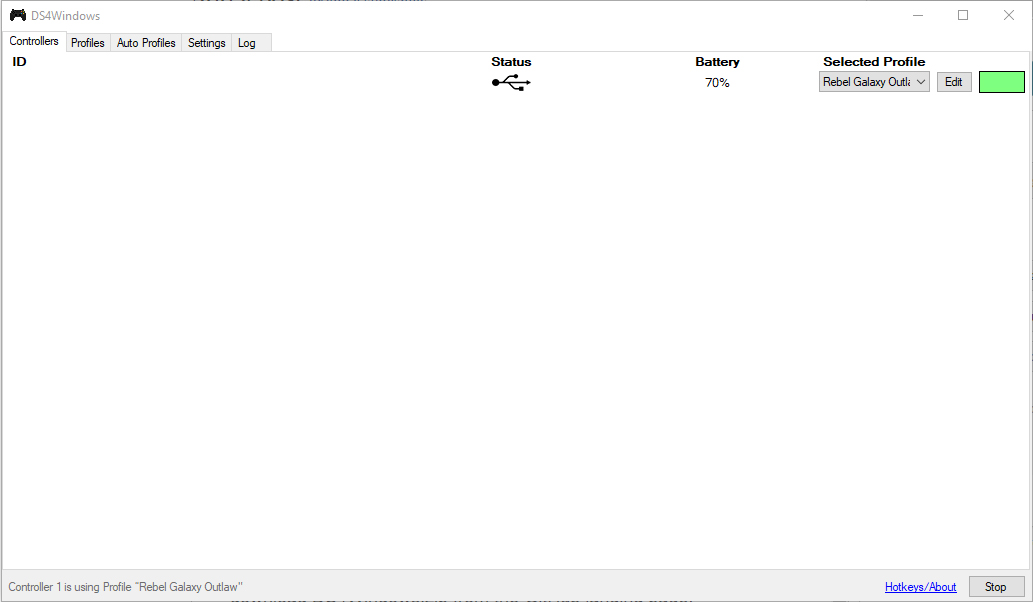The height and width of the screenshot is (602, 1033).
Task: Switch to the Controllers tab
Action: pos(34,42)
